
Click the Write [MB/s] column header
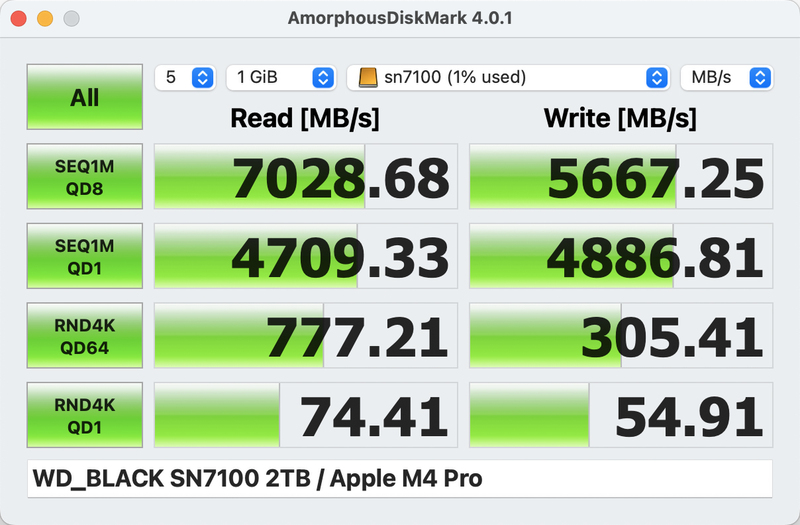tap(620, 118)
